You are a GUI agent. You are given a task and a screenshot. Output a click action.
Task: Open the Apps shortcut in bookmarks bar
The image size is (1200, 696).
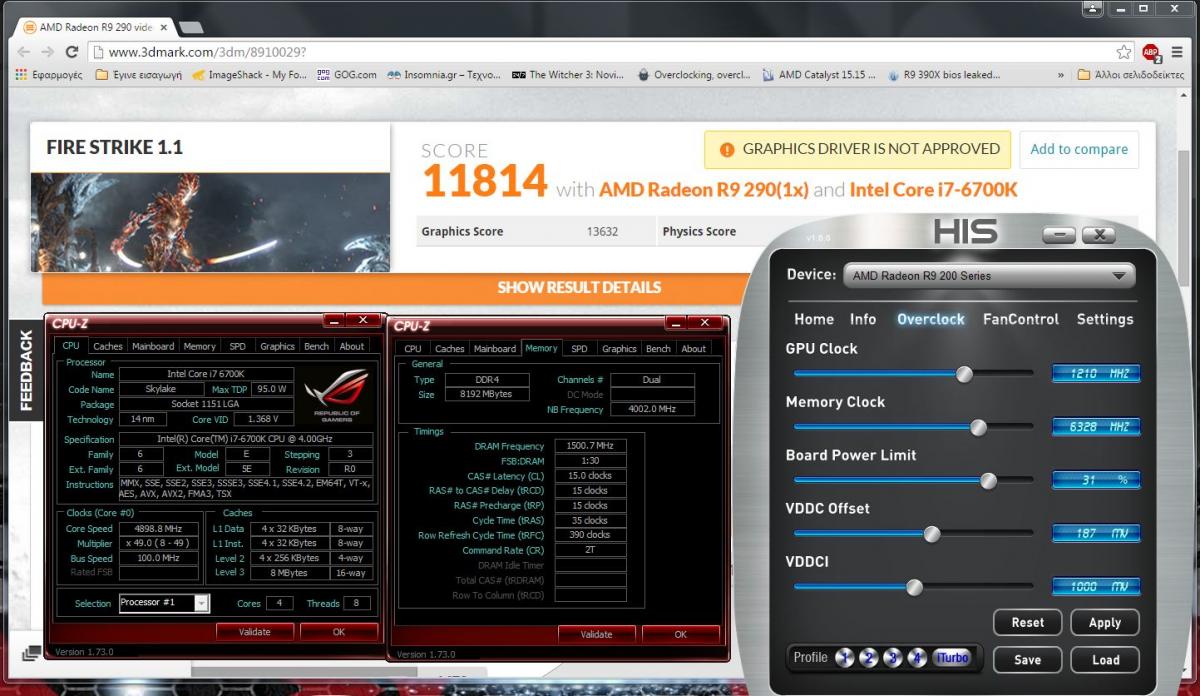click(x=50, y=75)
